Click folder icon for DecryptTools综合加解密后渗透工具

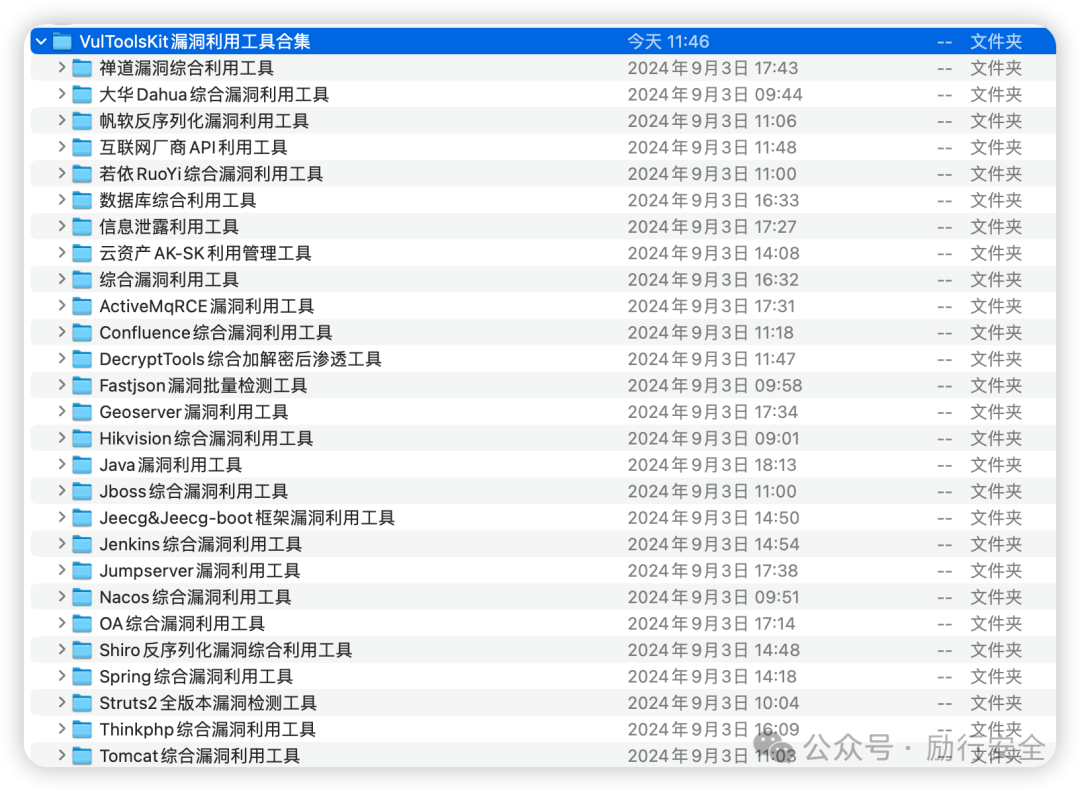coord(82,359)
